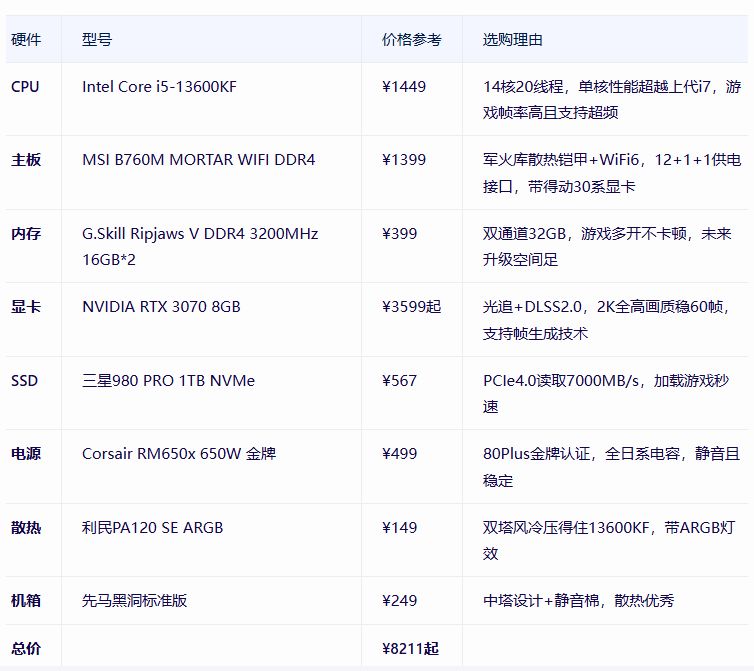Select the 显卡 row label

(x=26, y=307)
